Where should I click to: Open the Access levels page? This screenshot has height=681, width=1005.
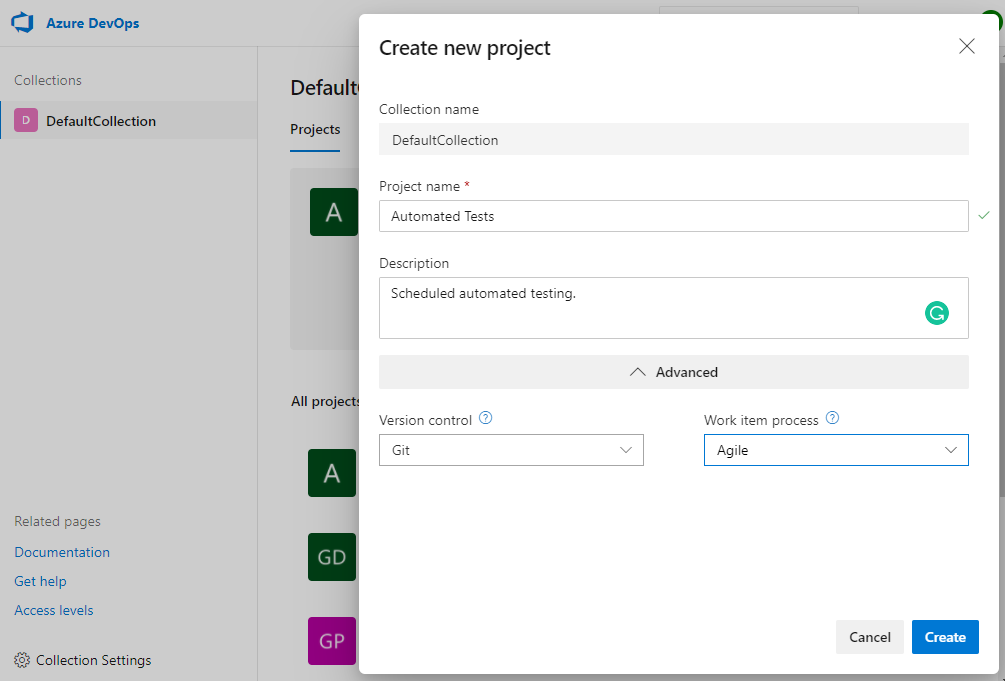(x=53, y=610)
